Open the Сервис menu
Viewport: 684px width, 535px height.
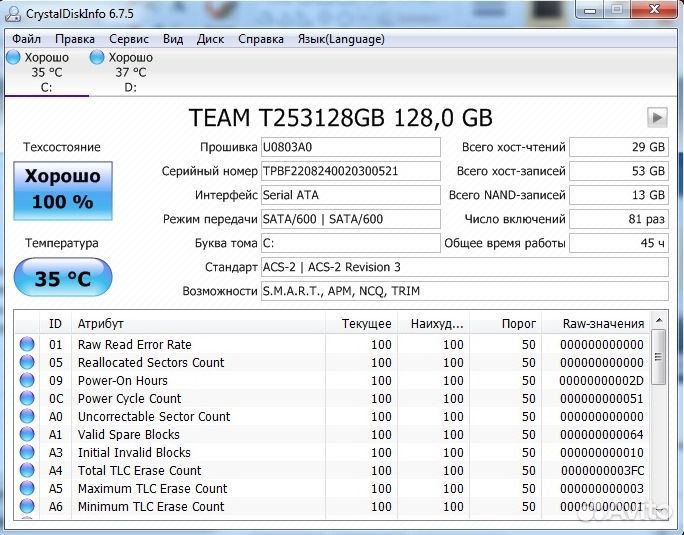coord(129,39)
